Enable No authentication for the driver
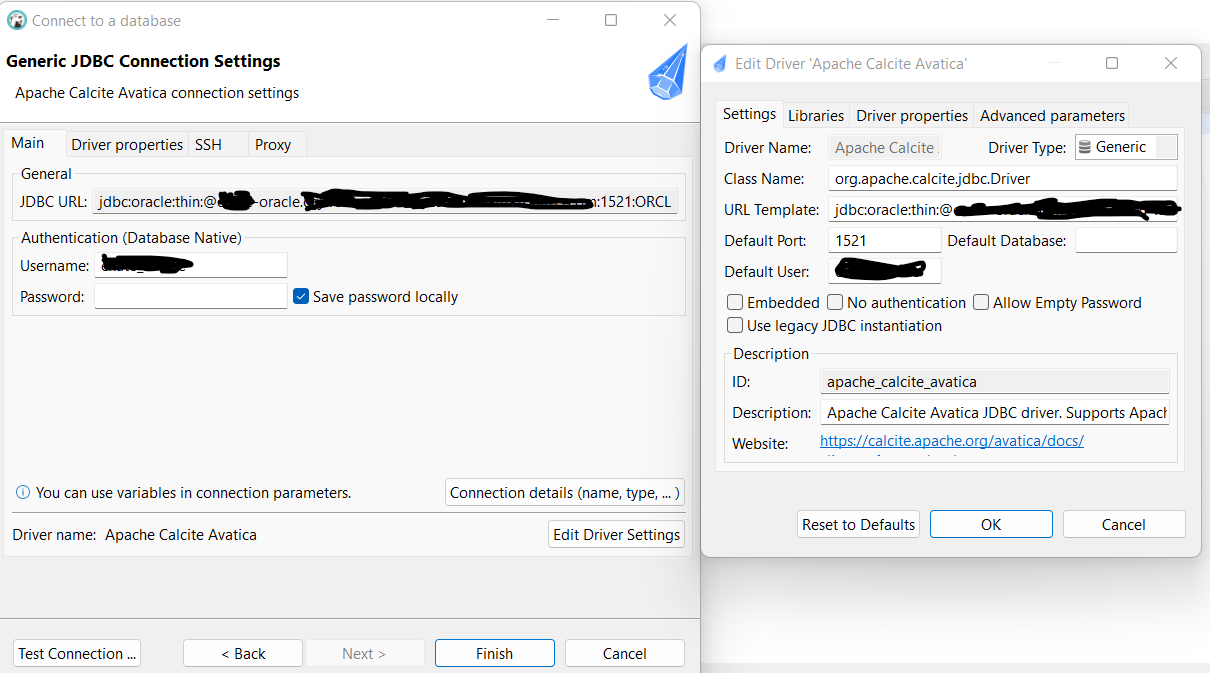This screenshot has width=1210, height=673. (835, 302)
